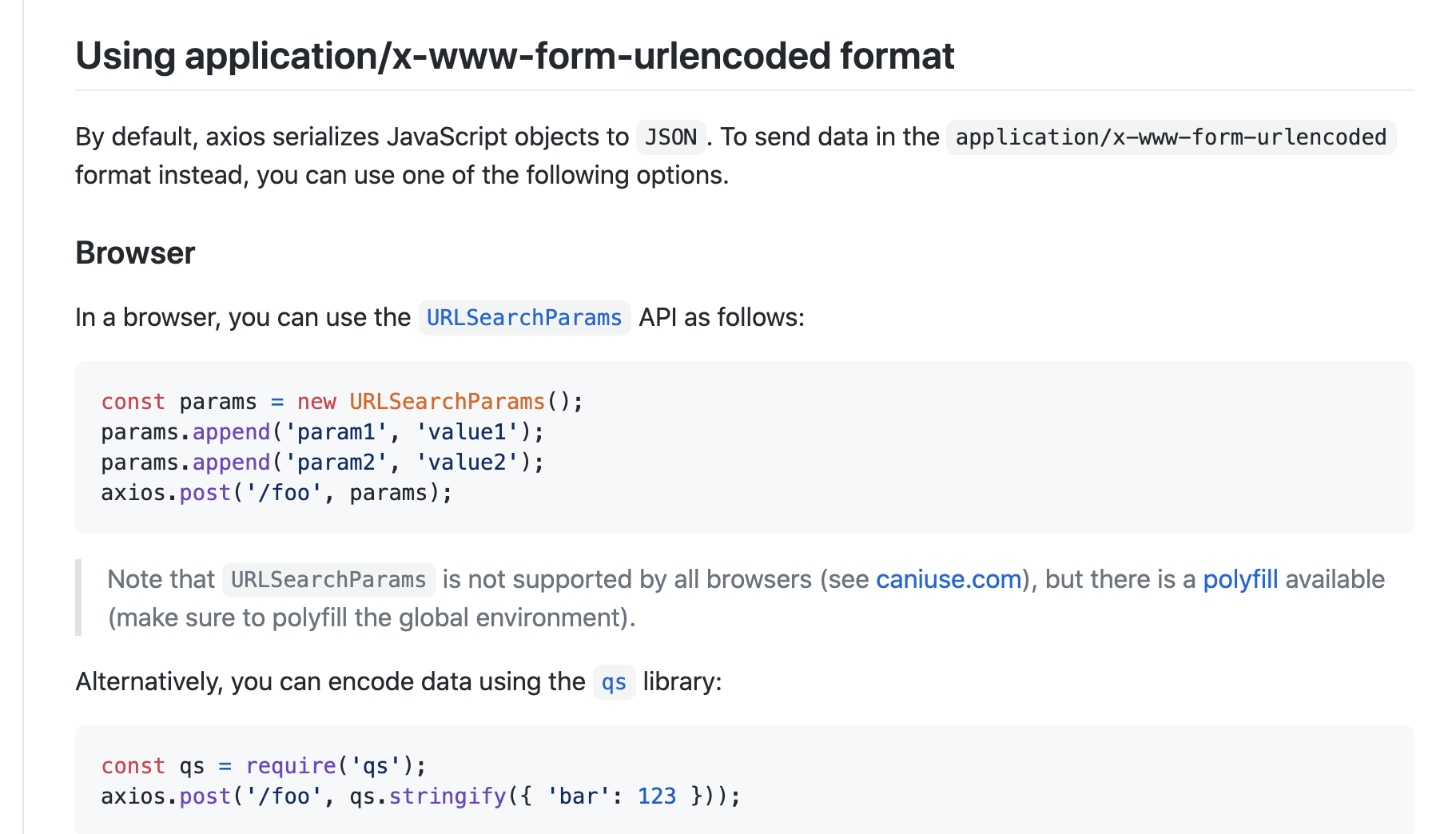This screenshot has width=1456, height=834.
Task: Click the gray URLSearchParams code in the note
Action: pos(328,580)
